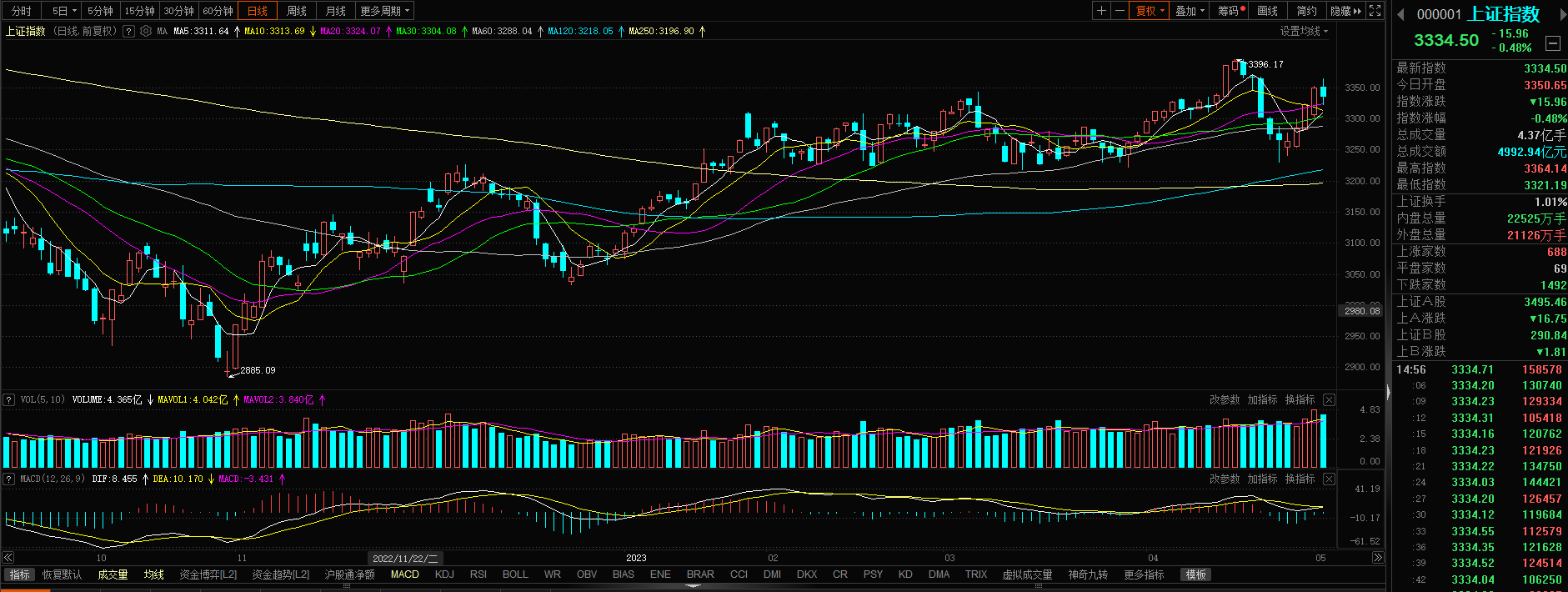Viewport: 1568px width, 592px height.
Task: Close the VOL indicator panel
Action: [x=1329, y=400]
